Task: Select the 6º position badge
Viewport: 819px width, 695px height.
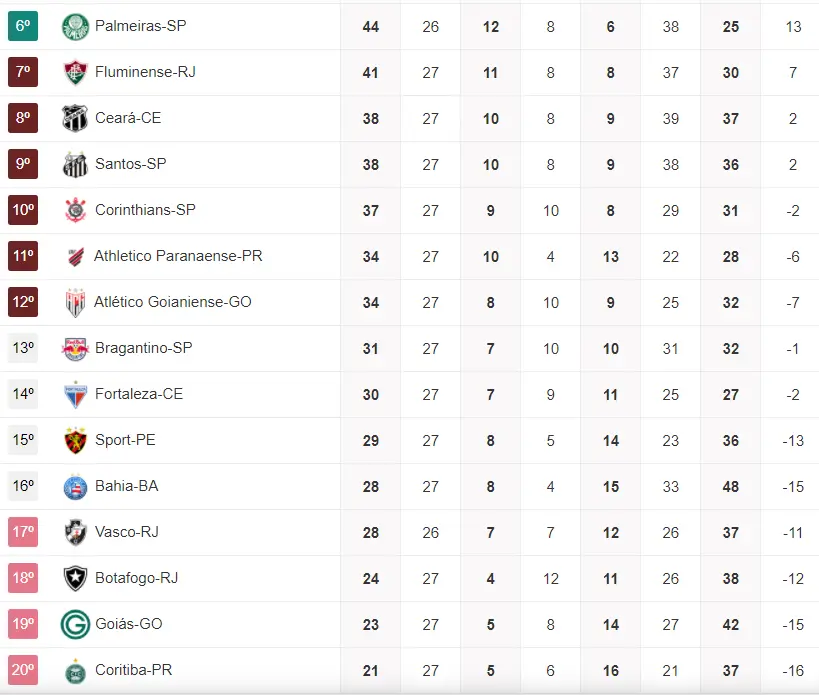Action: coord(23,26)
